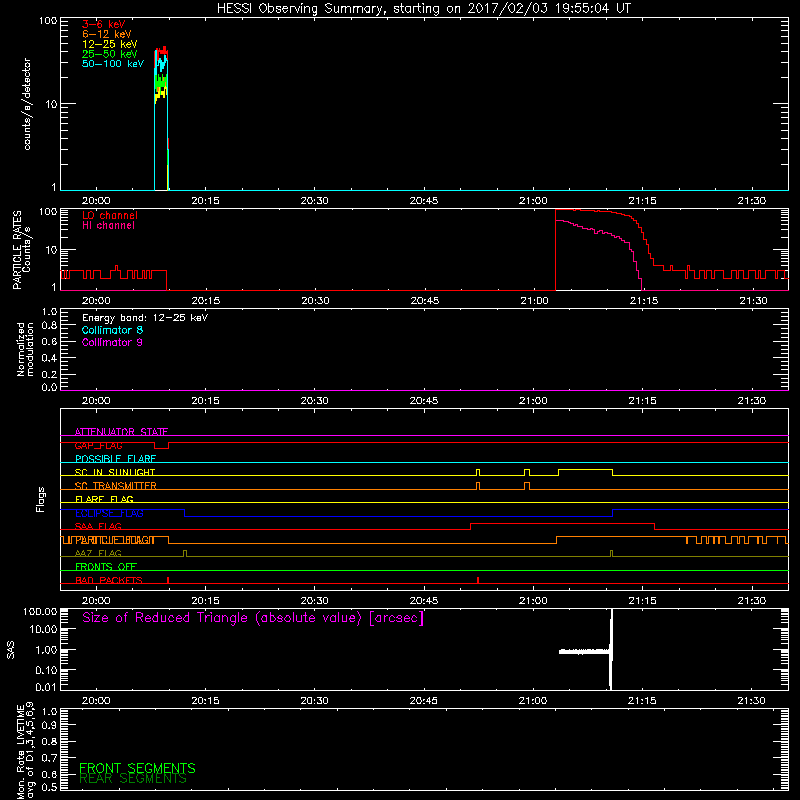The image size is (800, 800).
Task: Select the blue ECLIPSE_FLAG label
Action: tap(109, 513)
